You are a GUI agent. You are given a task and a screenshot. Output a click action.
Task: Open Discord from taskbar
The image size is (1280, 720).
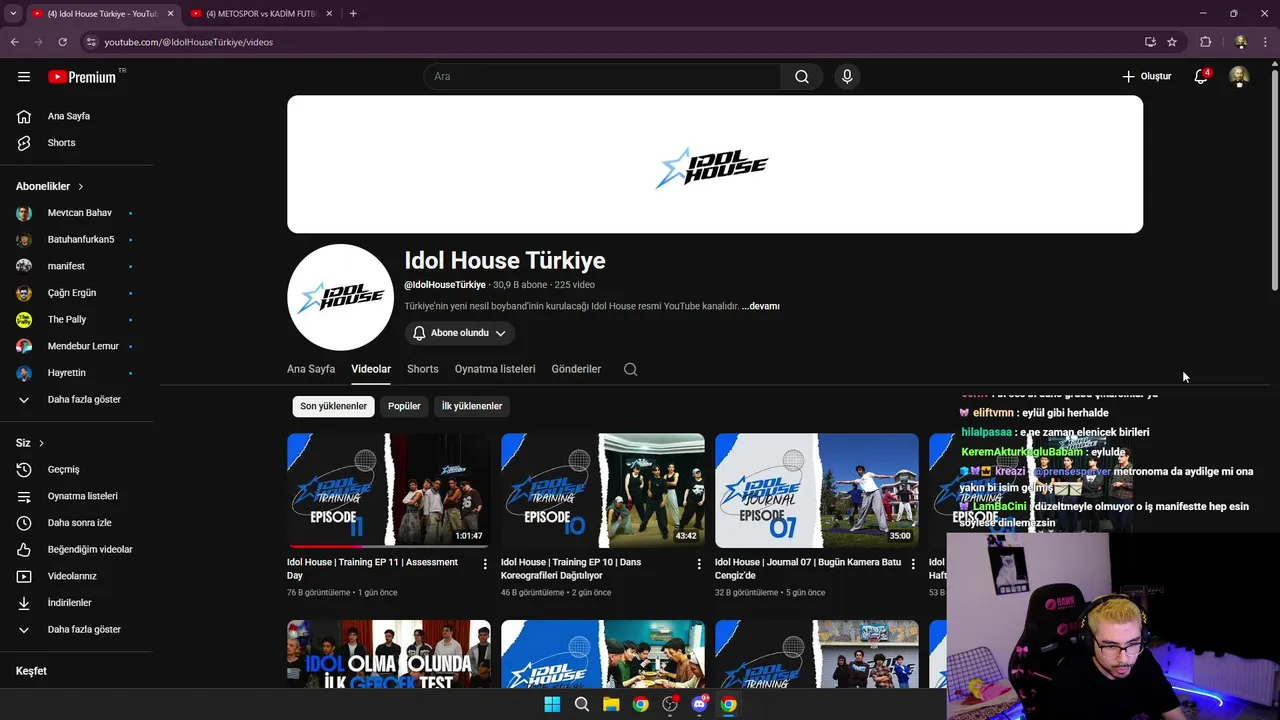click(x=699, y=704)
